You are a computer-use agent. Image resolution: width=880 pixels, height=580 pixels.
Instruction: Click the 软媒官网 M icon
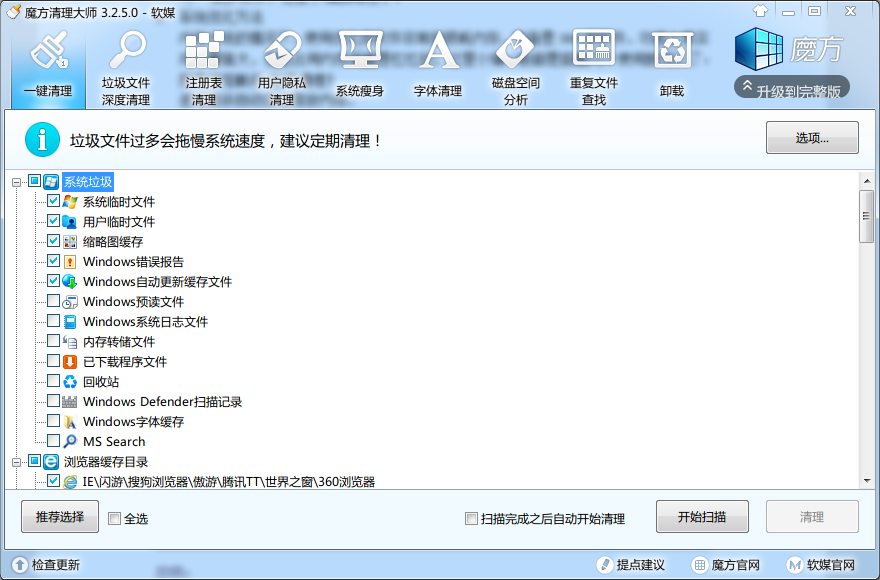794,565
